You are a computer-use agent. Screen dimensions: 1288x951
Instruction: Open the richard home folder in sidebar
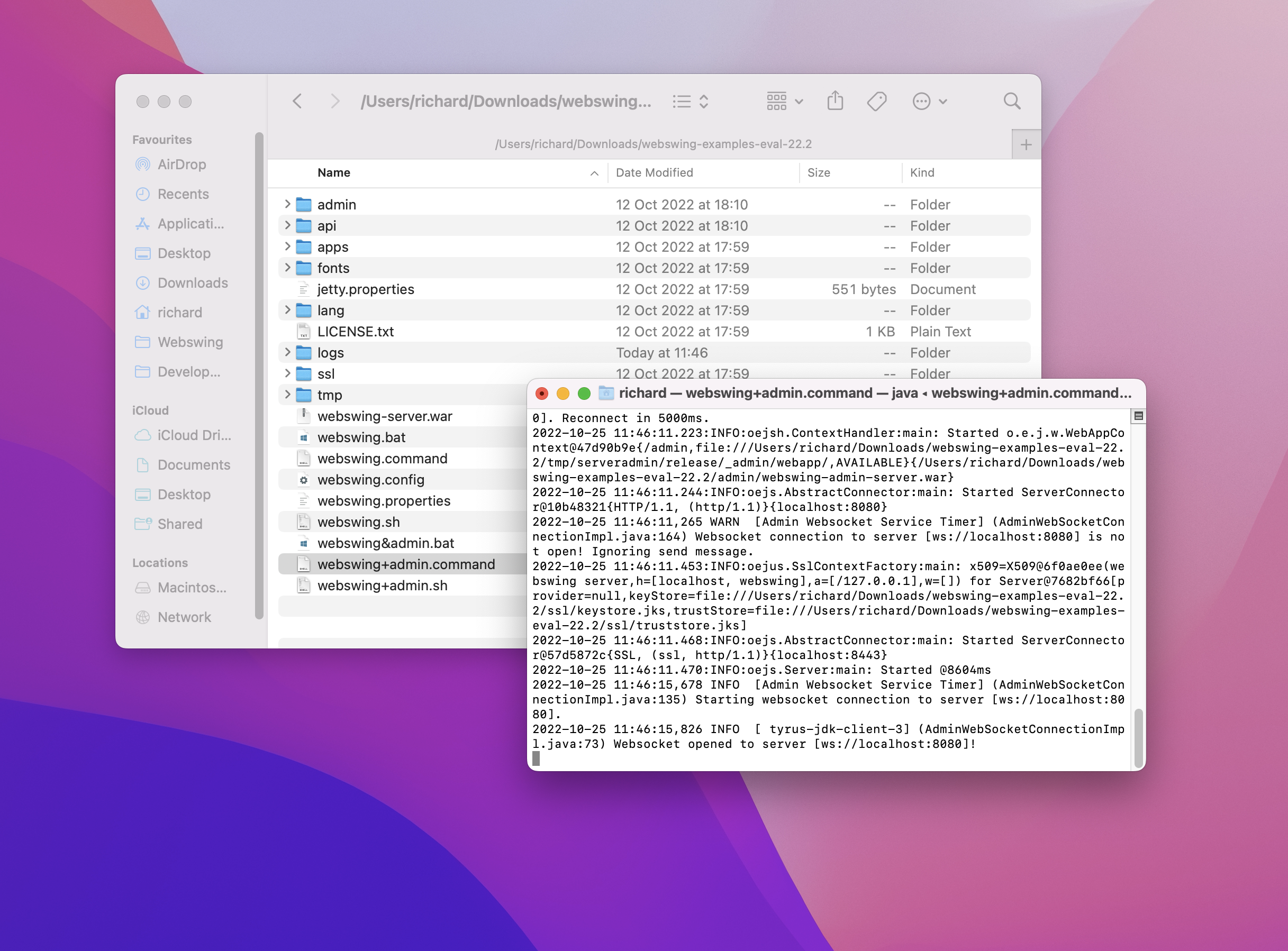[x=179, y=313]
